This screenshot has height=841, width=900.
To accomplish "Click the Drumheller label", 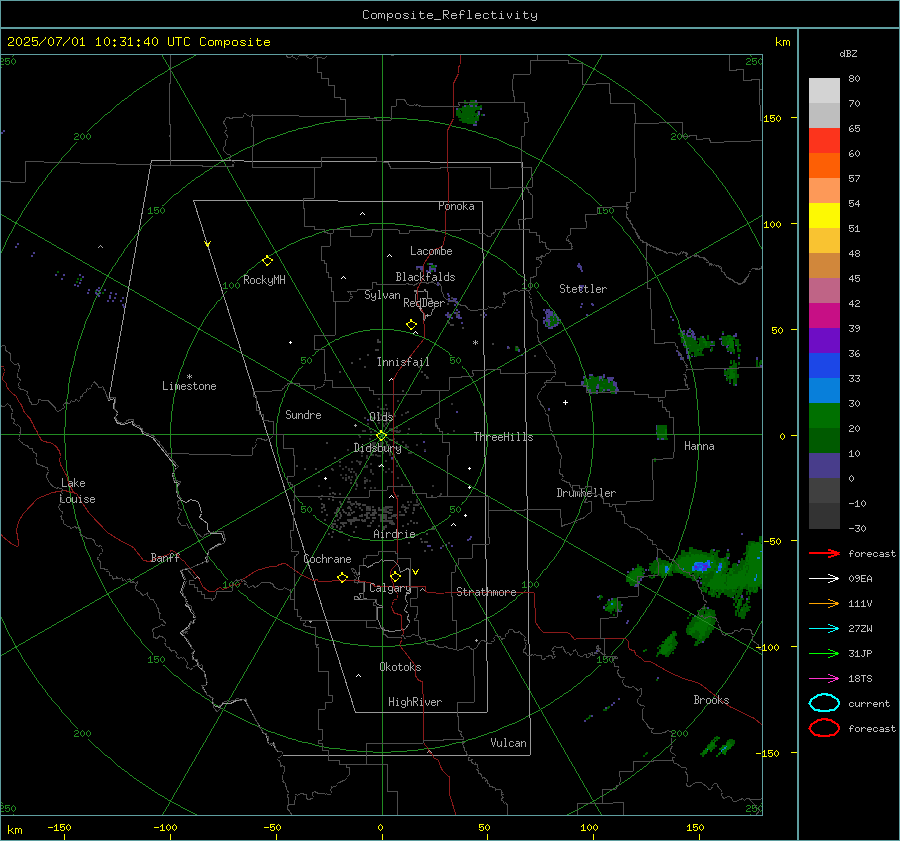I will [x=586, y=493].
